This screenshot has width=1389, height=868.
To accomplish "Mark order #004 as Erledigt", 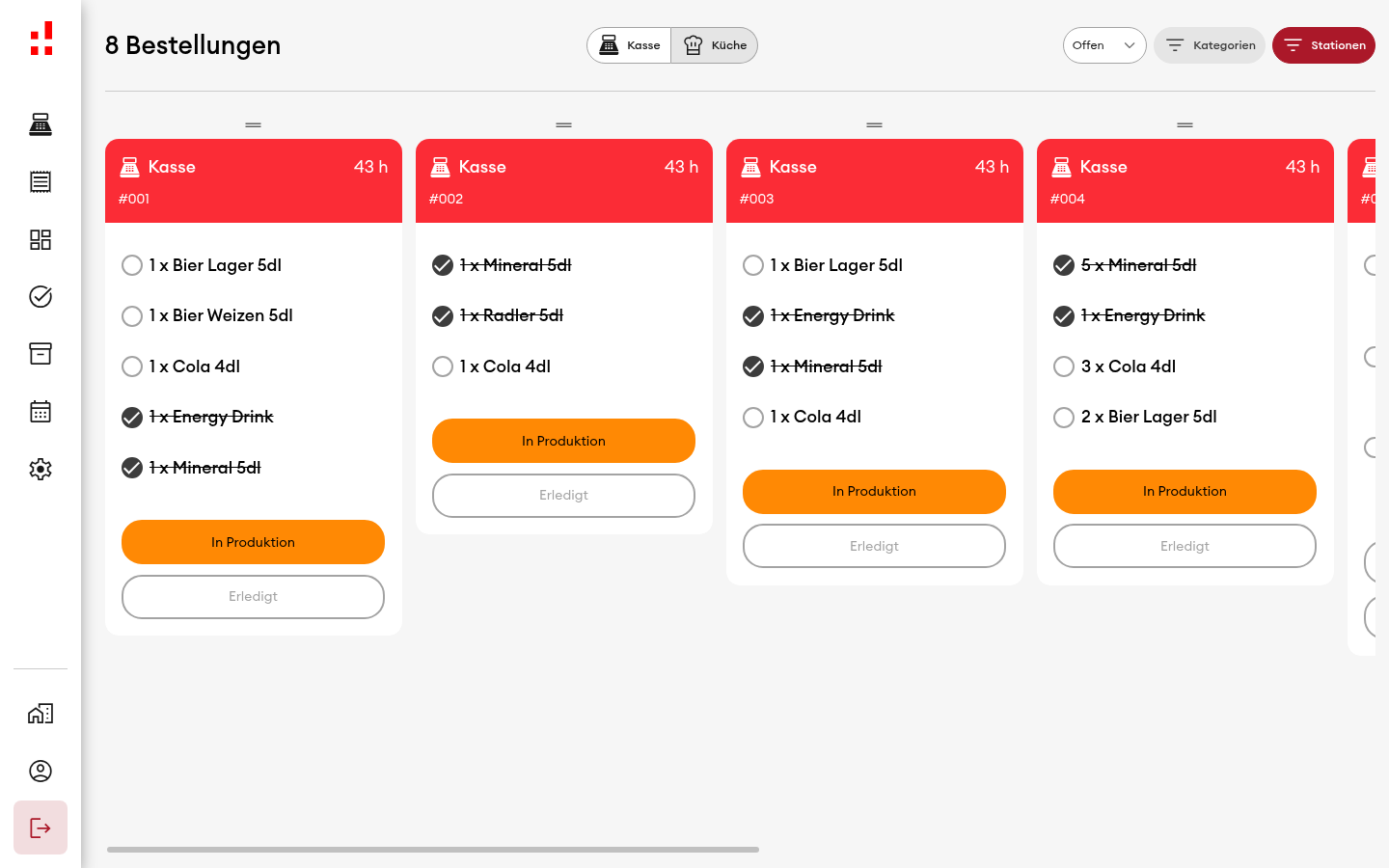I will [x=1185, y=546].
